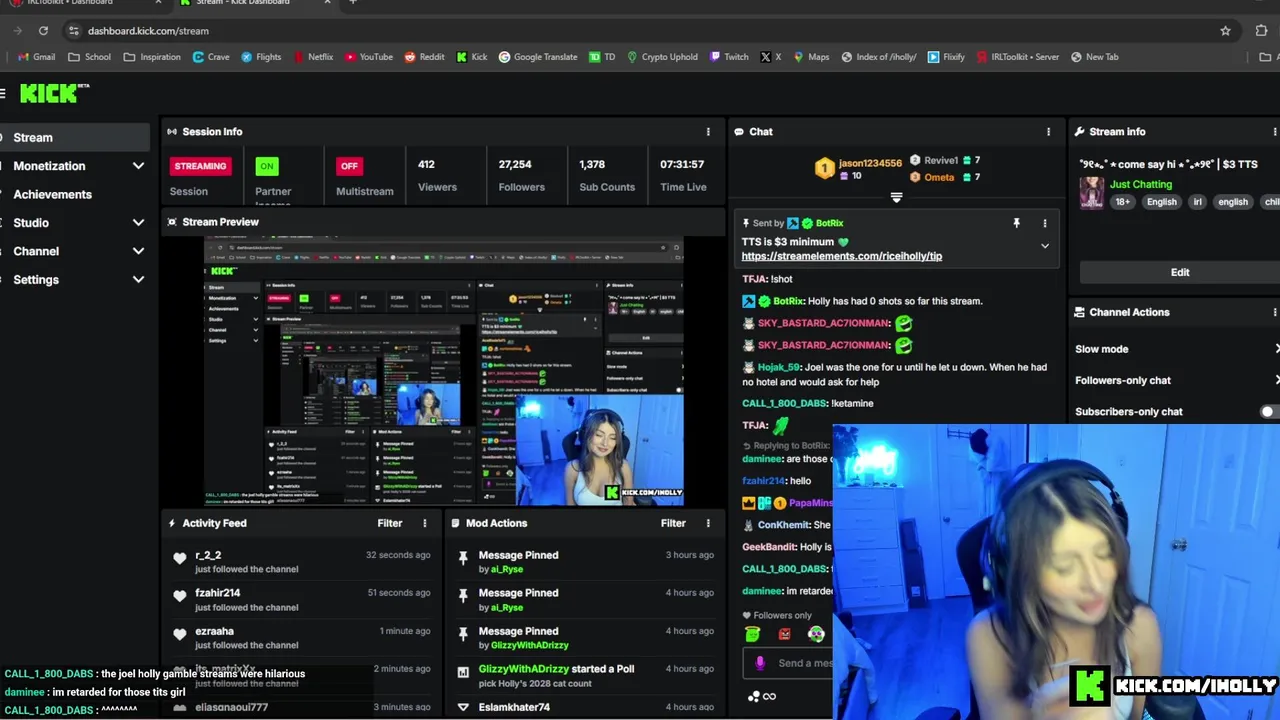Image resolution: width=1280 pixels, height=720 pixels.
Task: Expand the Channel sidebar section
Action: tap(138, 251)
